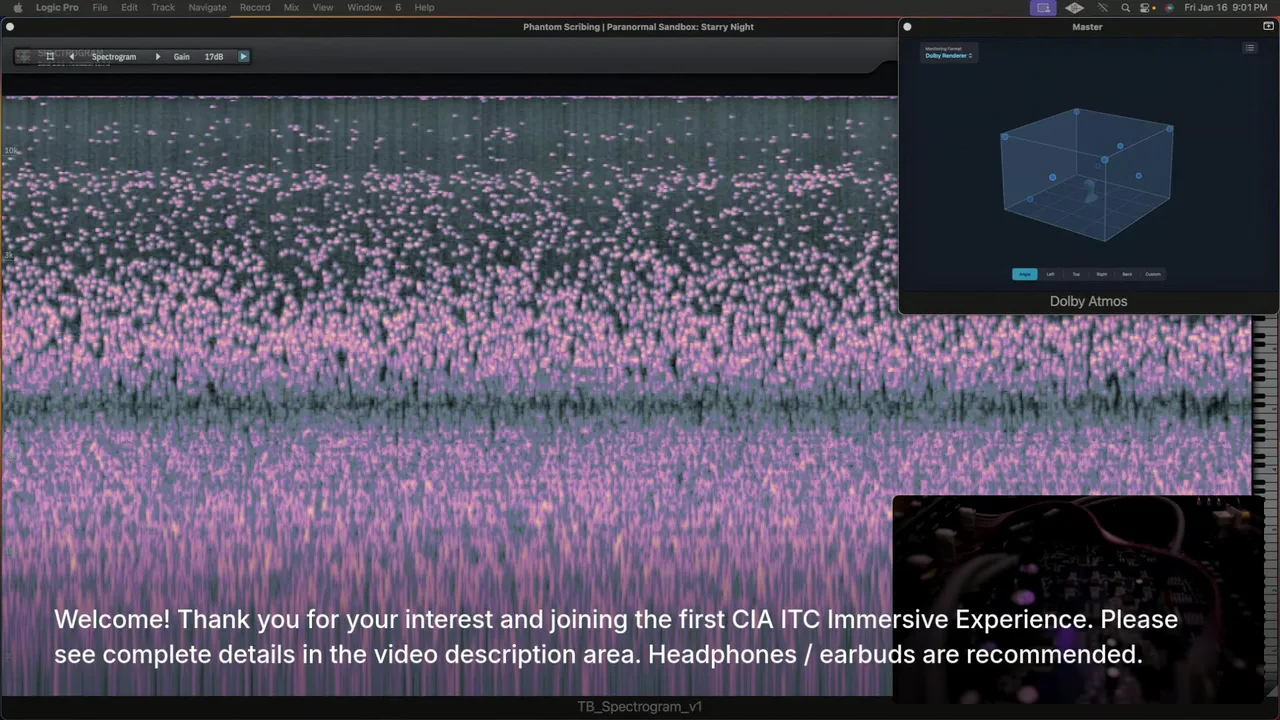Click the Dolby Atmos label

click(1088, 301)
